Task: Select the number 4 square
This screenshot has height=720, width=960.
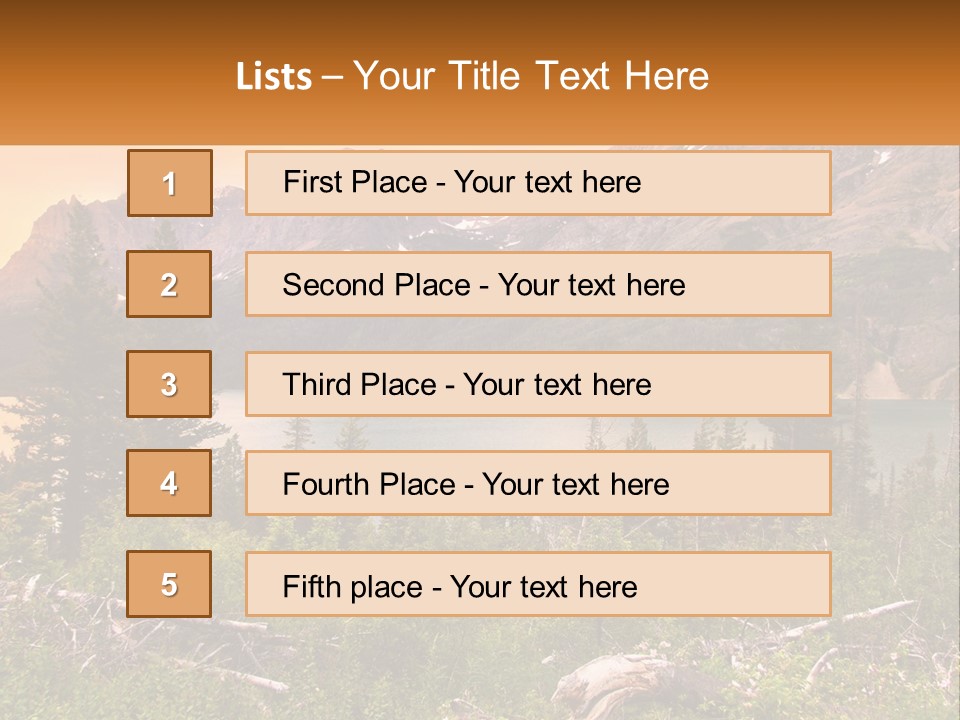Action: tap(169, 483)
